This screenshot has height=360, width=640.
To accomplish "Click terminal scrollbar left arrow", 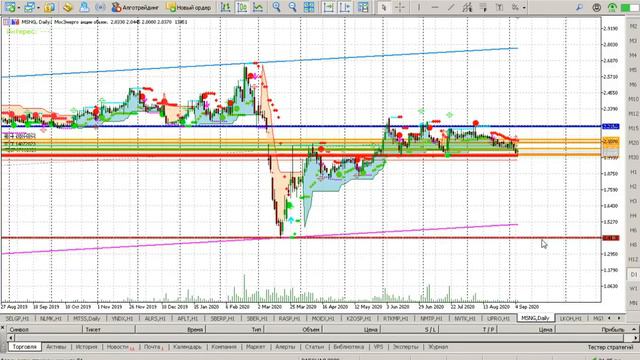I will [11, 338].
